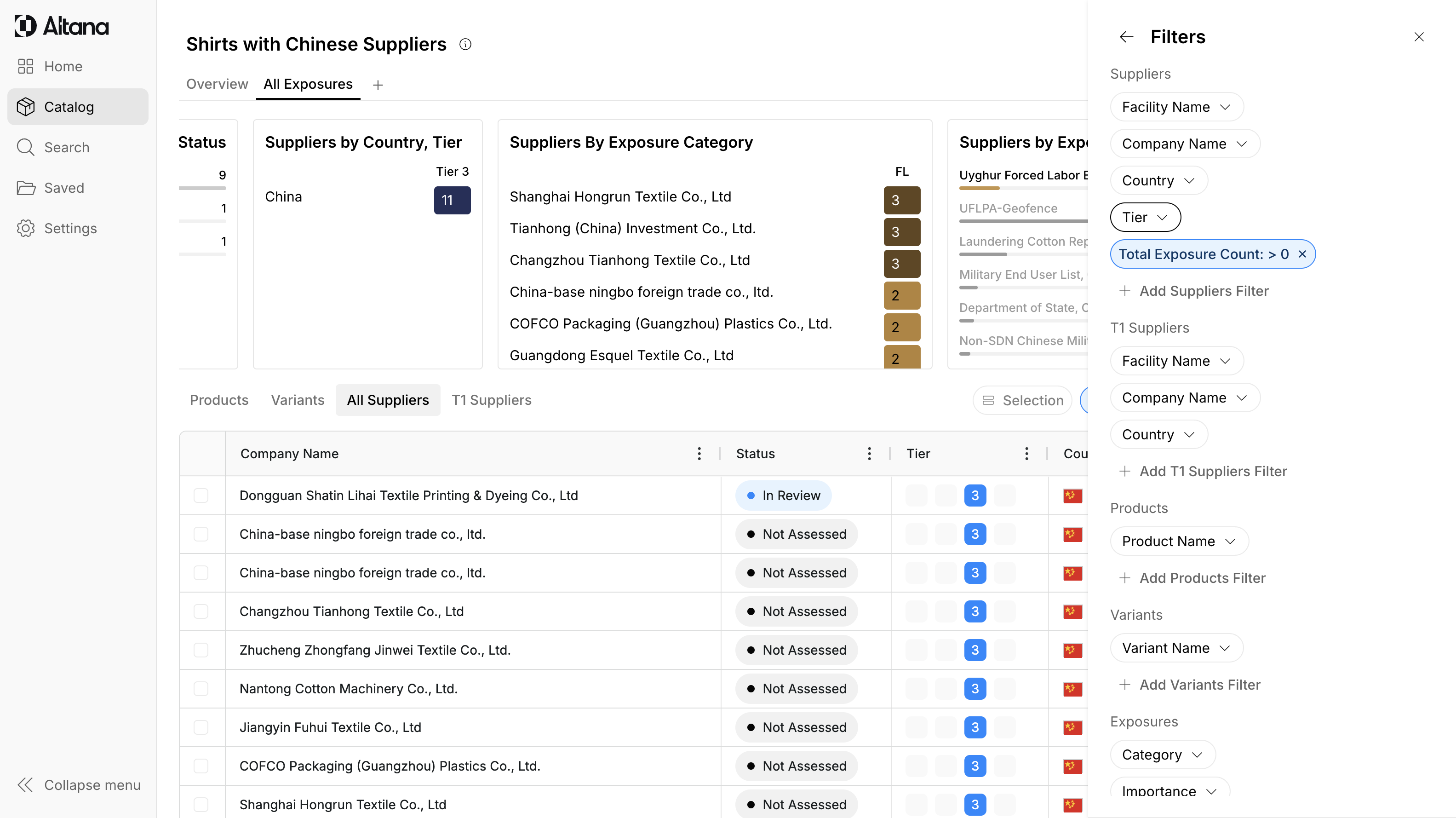Viewport: 1456px width, 818px height.
Task: Open Settings gear in sidebar
Action: click(25, 228)
